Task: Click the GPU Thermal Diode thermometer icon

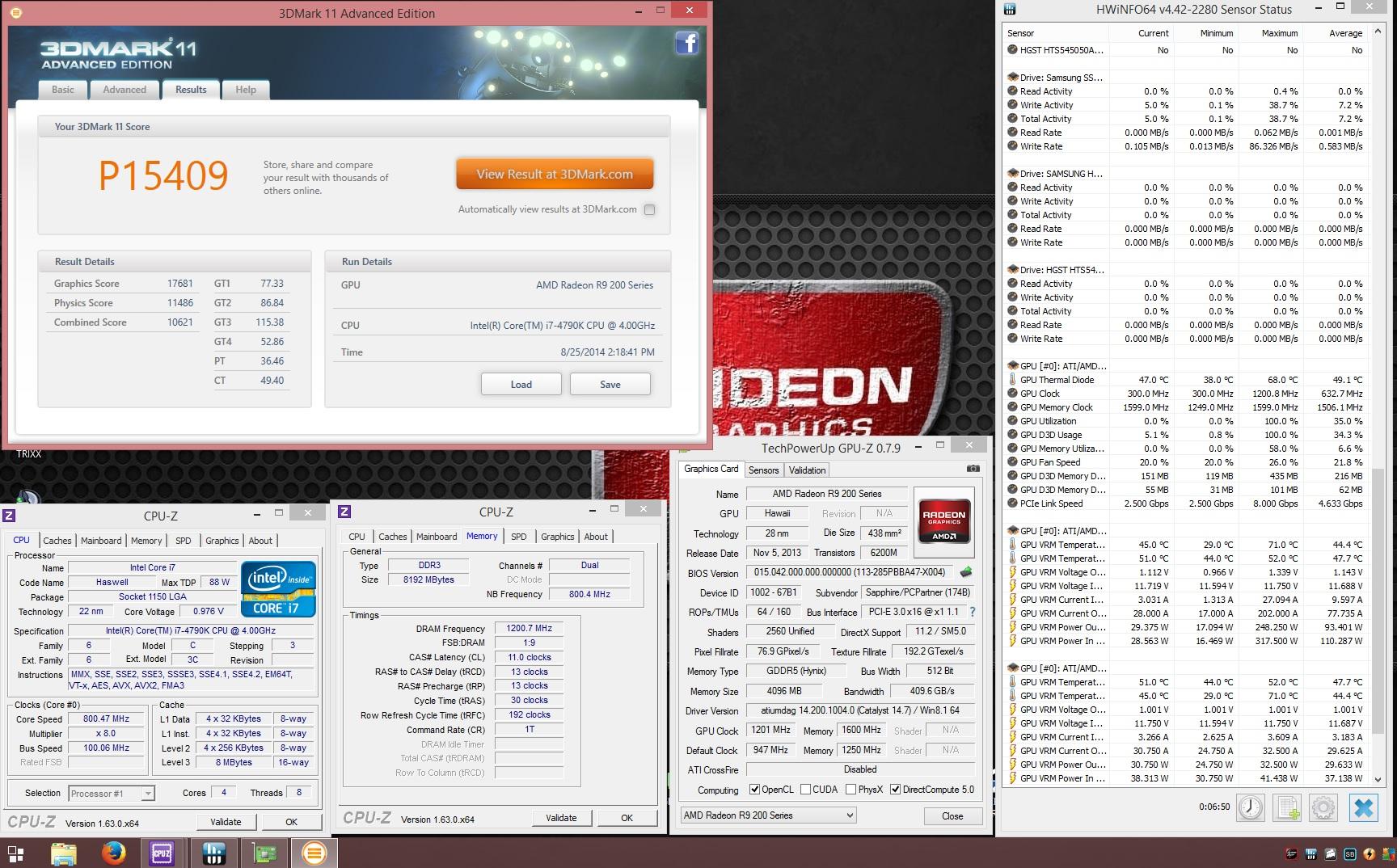Action: click(1012, 380)
